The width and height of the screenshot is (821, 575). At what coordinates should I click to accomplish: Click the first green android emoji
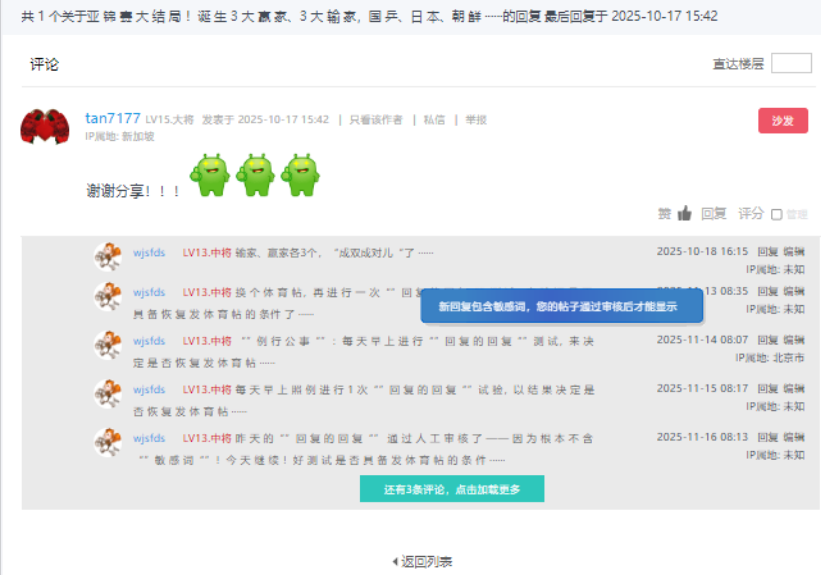pyautogui.click(x=210, y=175)
